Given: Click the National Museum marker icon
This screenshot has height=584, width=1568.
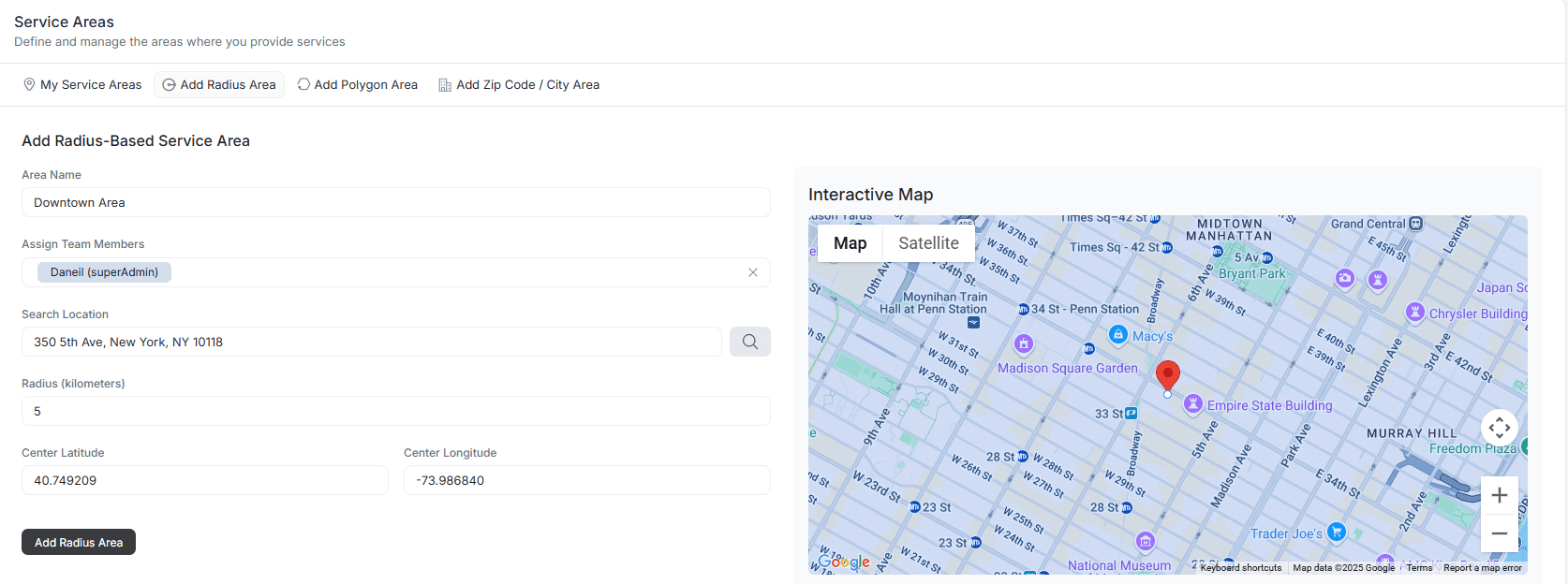Looking at the screenshot, I should (1146, 541).
